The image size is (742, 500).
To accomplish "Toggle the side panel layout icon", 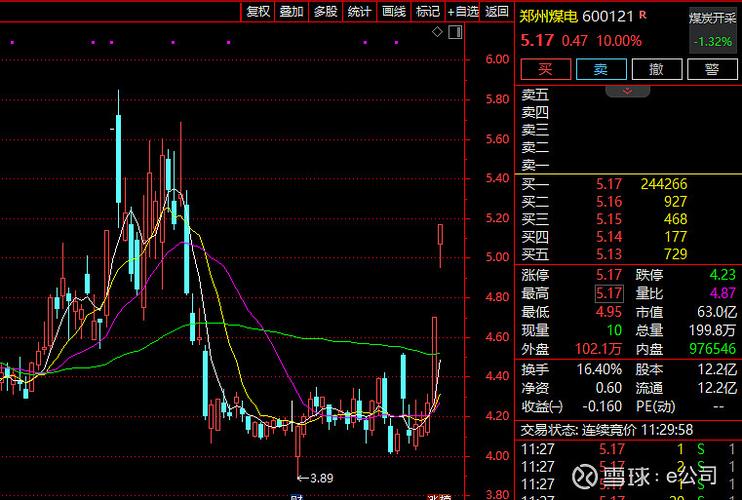I will 455,32.
